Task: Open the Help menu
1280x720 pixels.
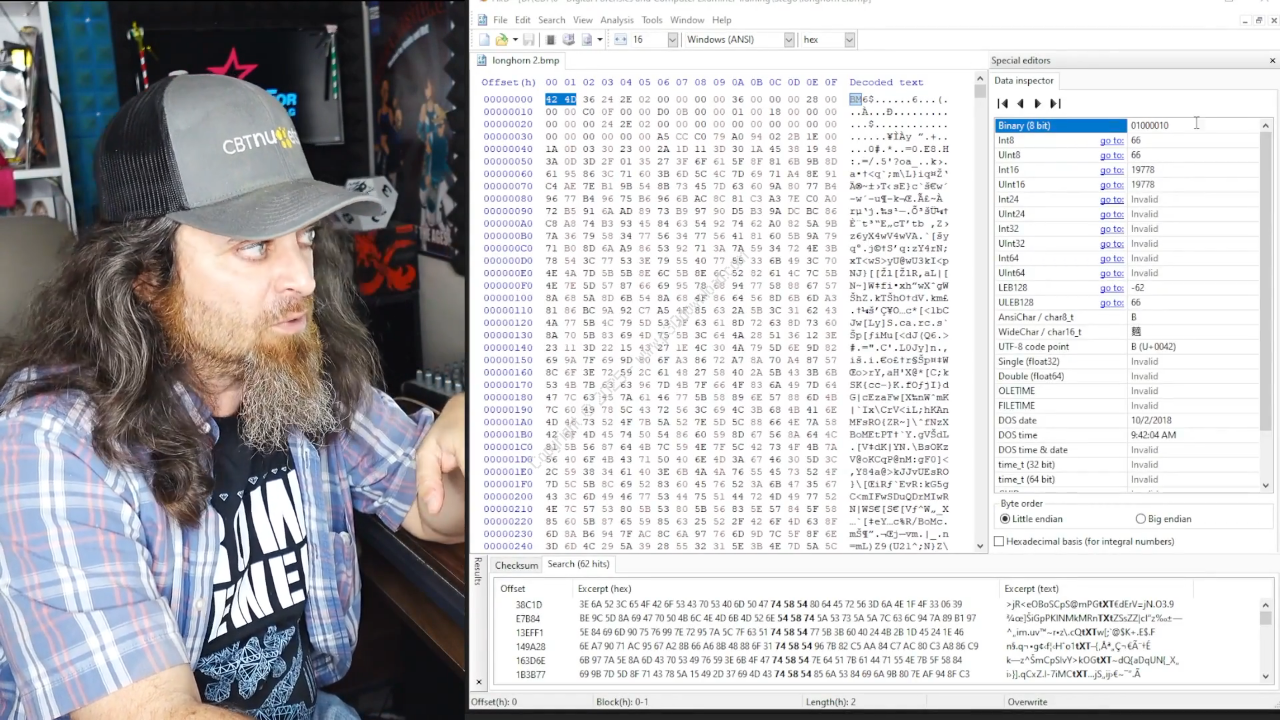Action: click(721, 20)
